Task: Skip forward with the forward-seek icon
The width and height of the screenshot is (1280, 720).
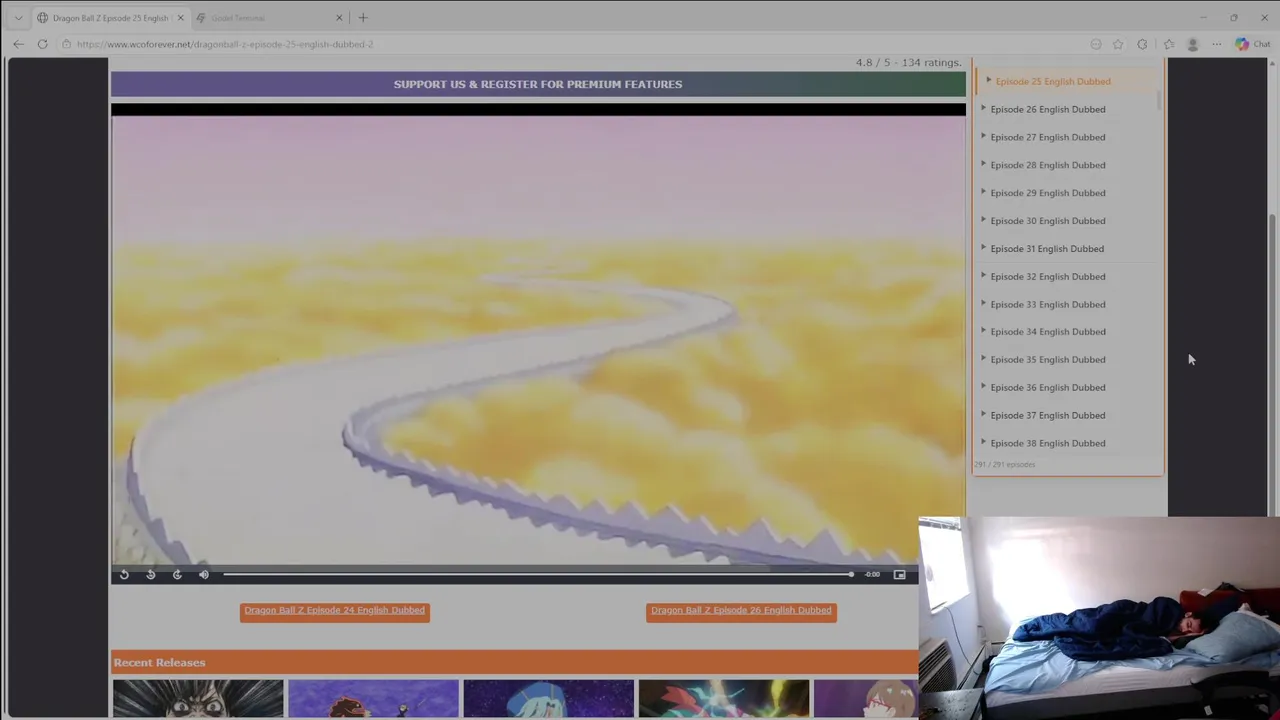Action: (x=177, y=574)
